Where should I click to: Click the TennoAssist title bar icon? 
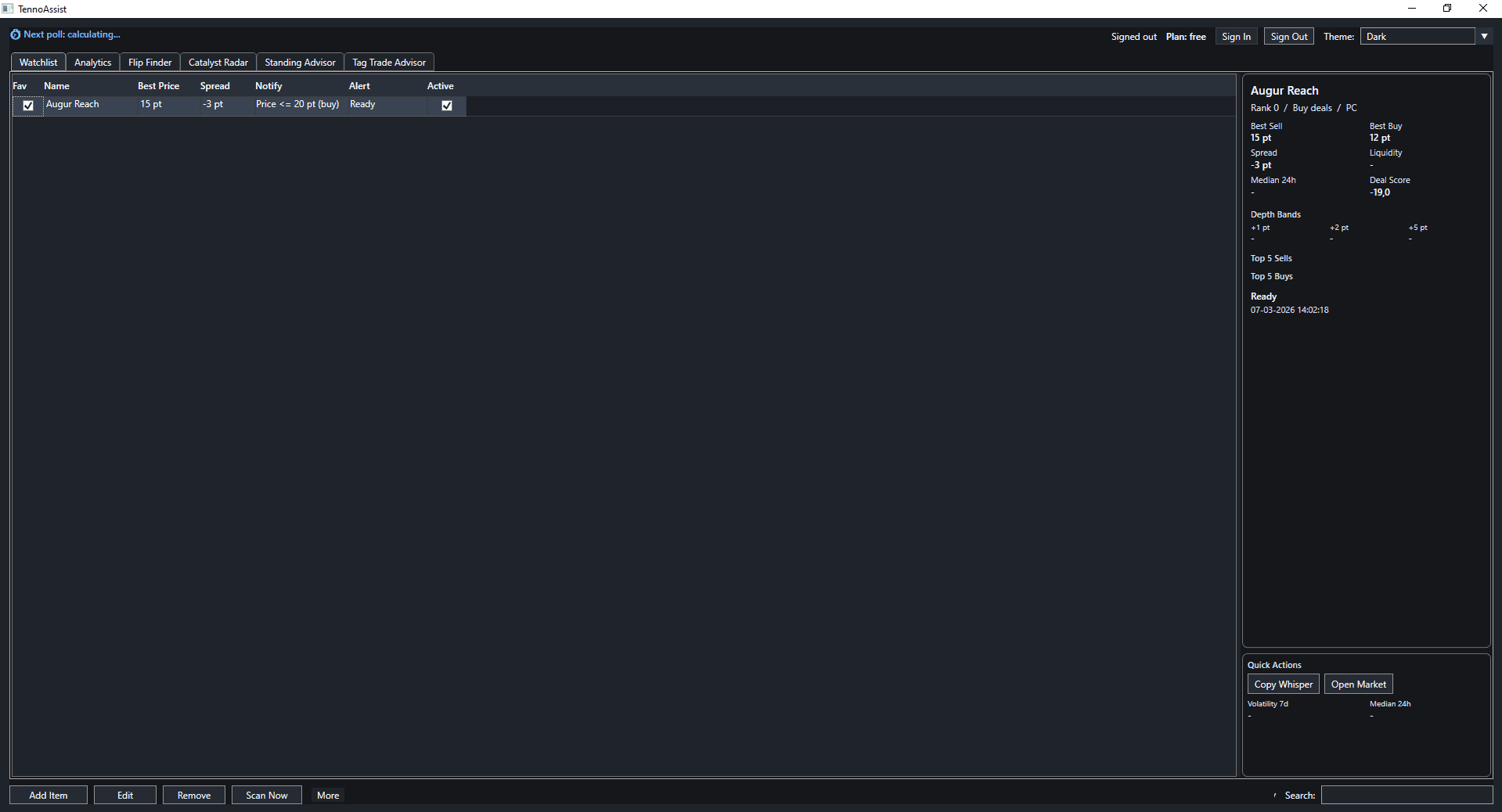tap(8, 9)
